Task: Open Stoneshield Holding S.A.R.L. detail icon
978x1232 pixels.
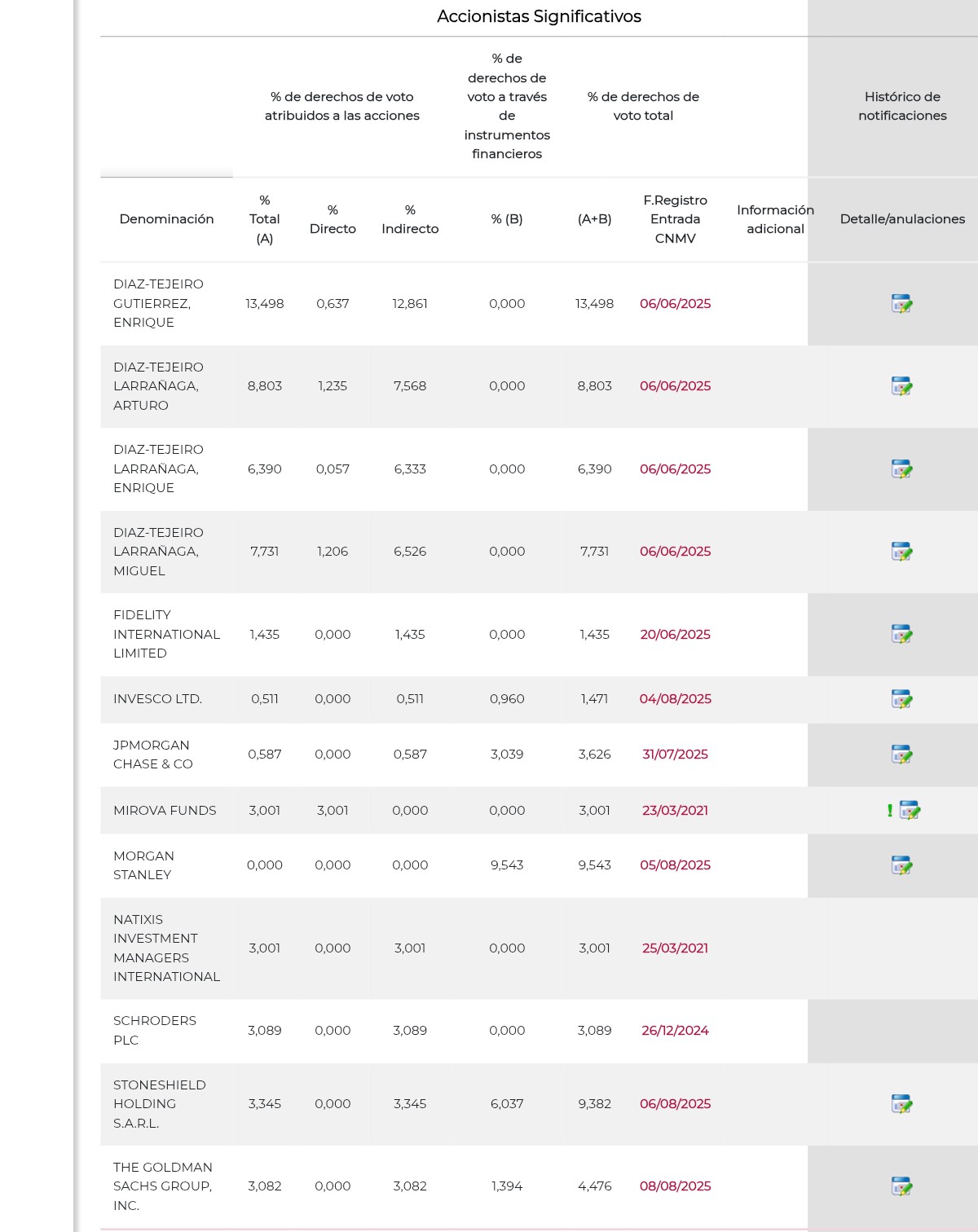Action: (901, 1104)
